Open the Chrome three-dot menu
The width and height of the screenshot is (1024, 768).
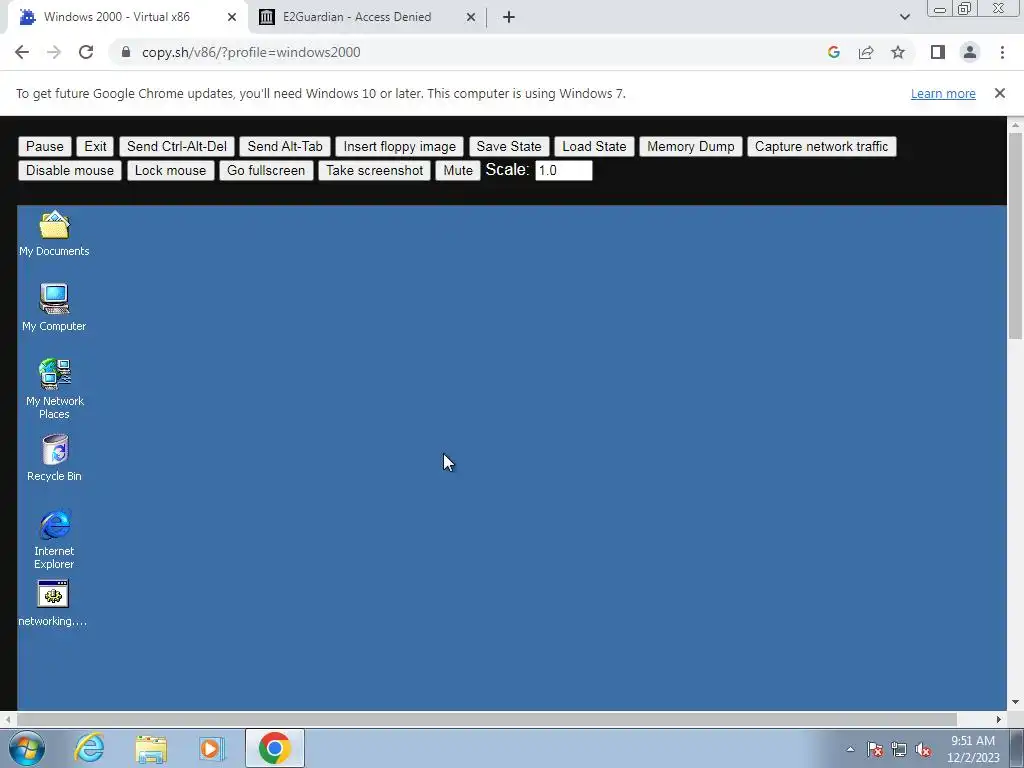click(x=1002, y=52)
